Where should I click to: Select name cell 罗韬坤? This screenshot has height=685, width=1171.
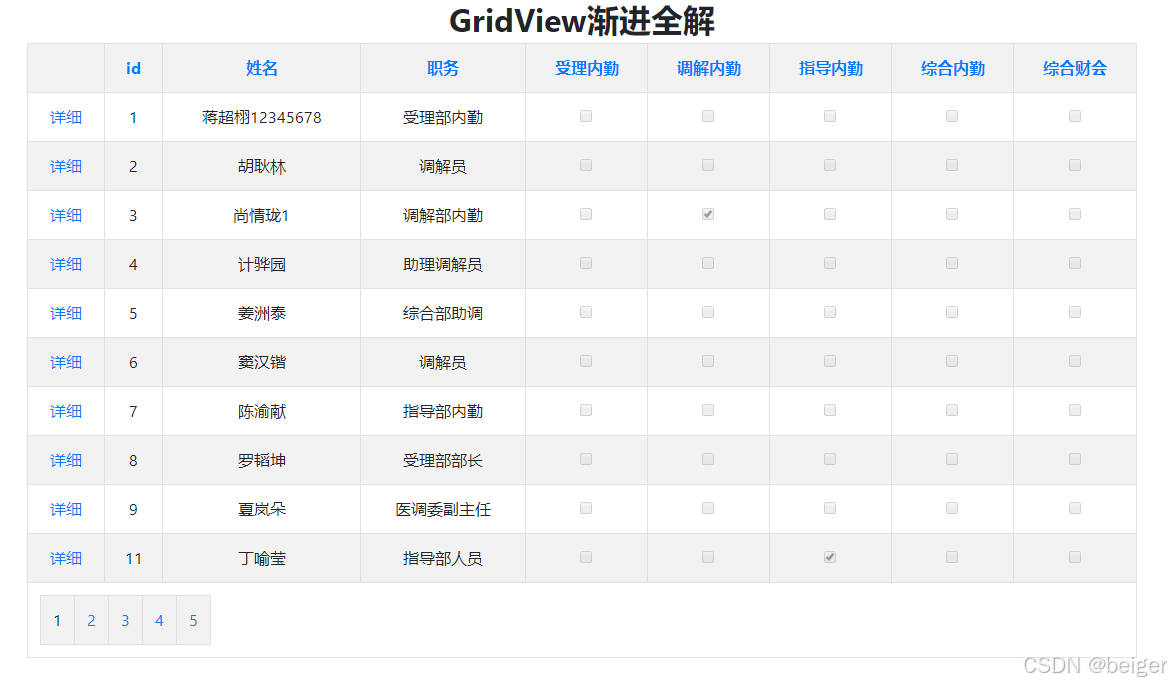pyautogui.click(x=261, y=460)
